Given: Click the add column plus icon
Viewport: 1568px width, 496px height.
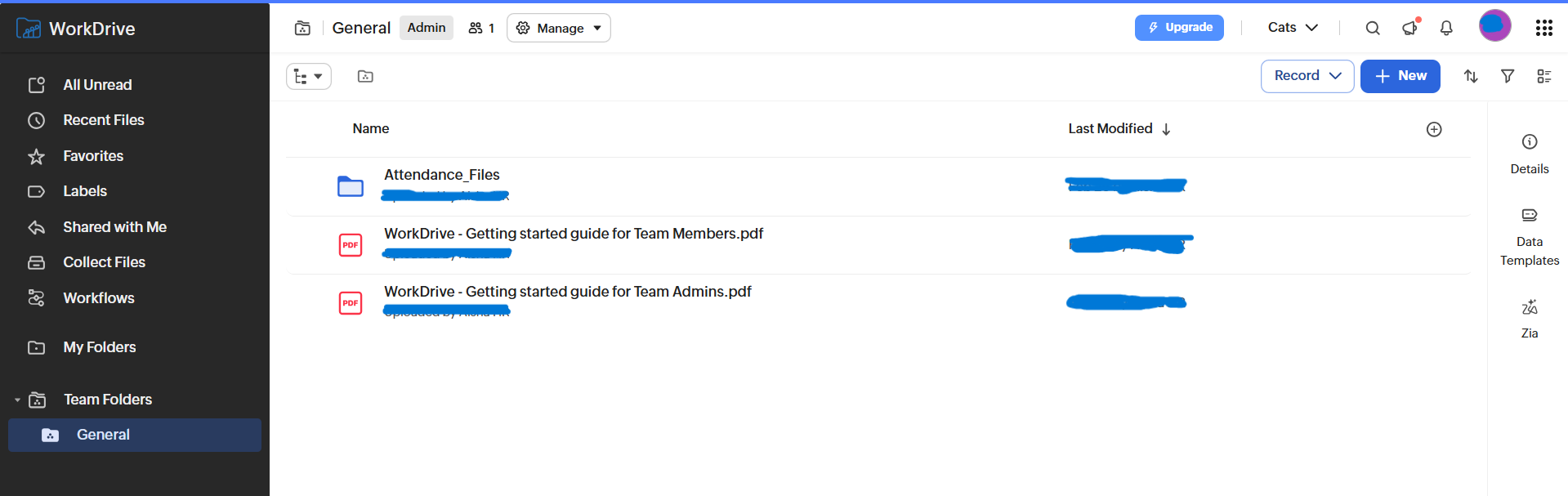Looking at the screenshot, I should 1434,129.
